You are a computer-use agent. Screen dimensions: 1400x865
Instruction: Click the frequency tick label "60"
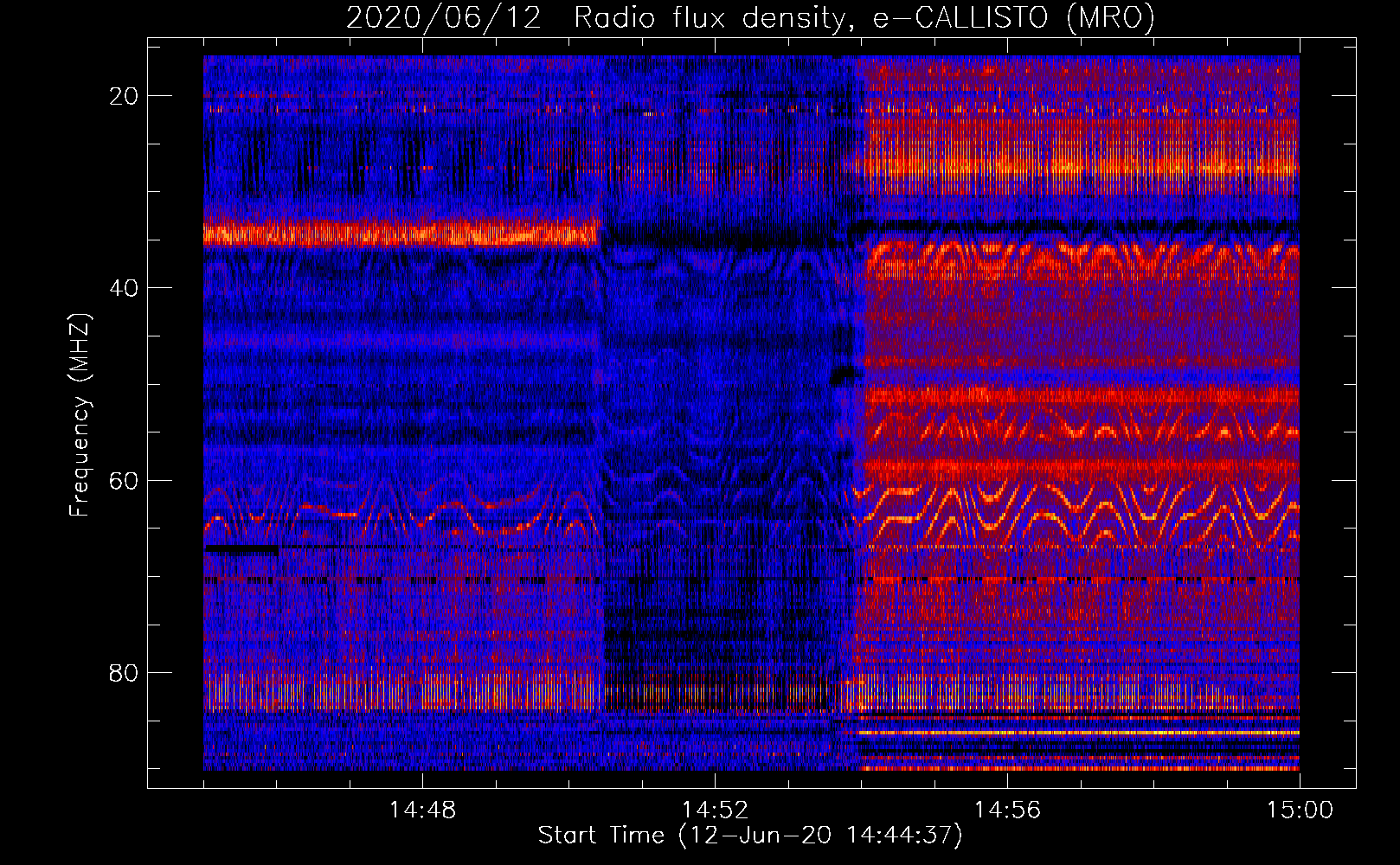(x=124, y=480)
